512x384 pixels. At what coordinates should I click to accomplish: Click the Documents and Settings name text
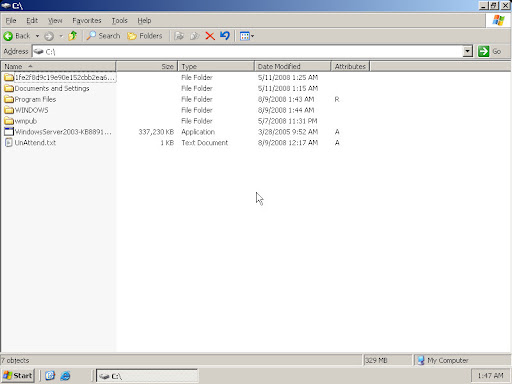[x=52, y=88]
